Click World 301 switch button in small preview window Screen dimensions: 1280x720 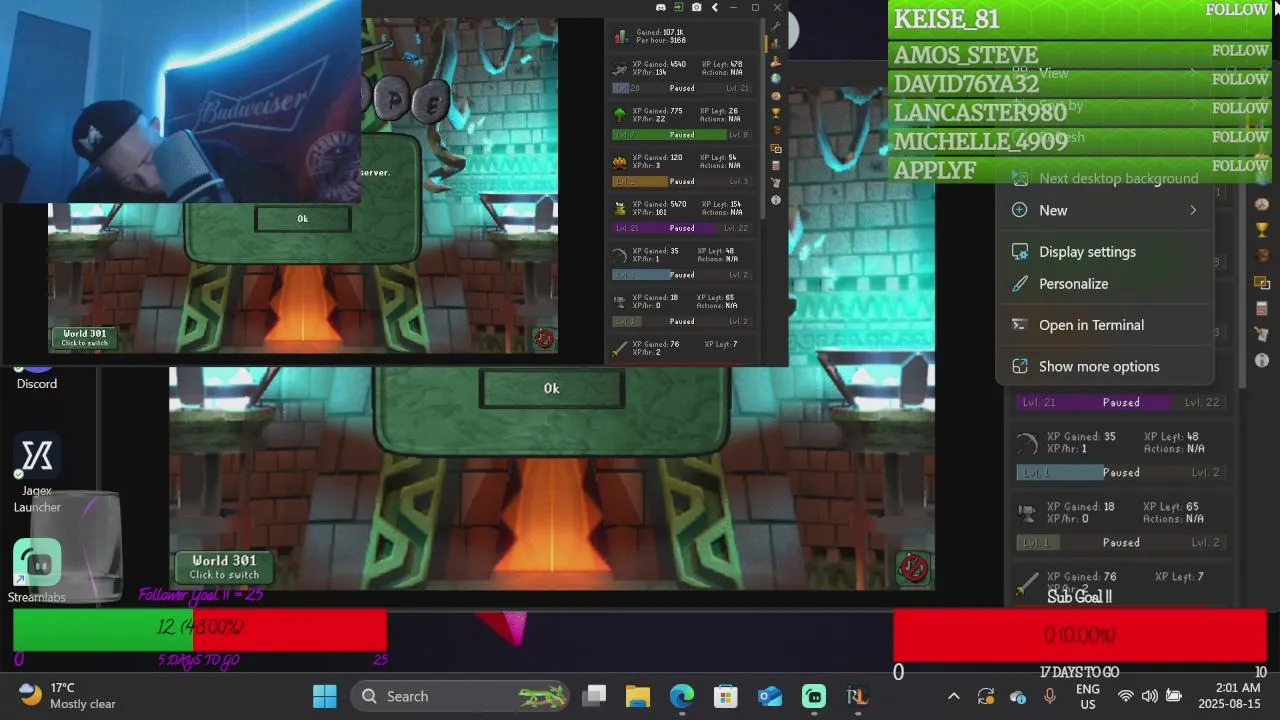[x=84, y=338]
